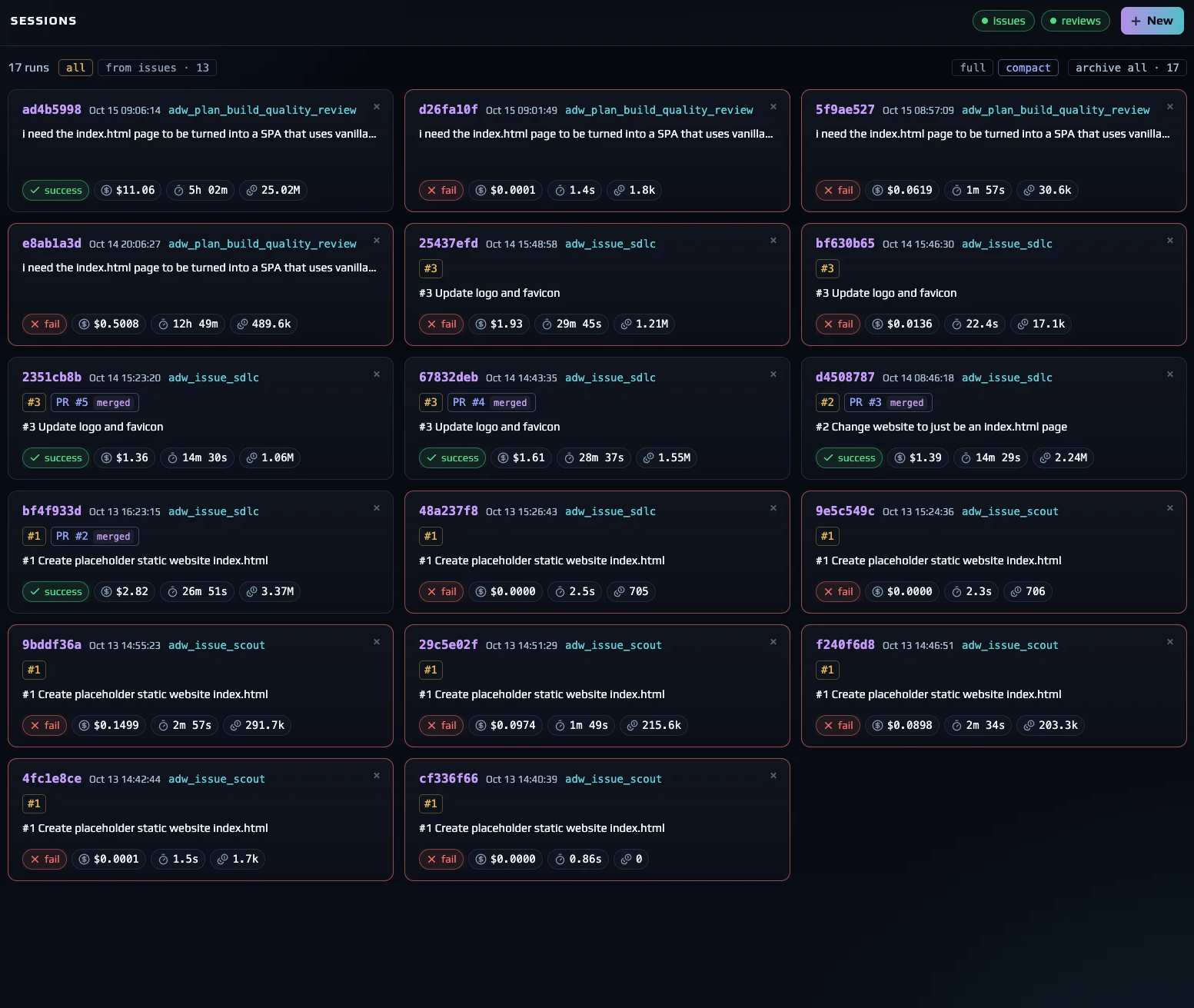Filter runs from issues
The image size is (1194, 1008).
point(157,68)
